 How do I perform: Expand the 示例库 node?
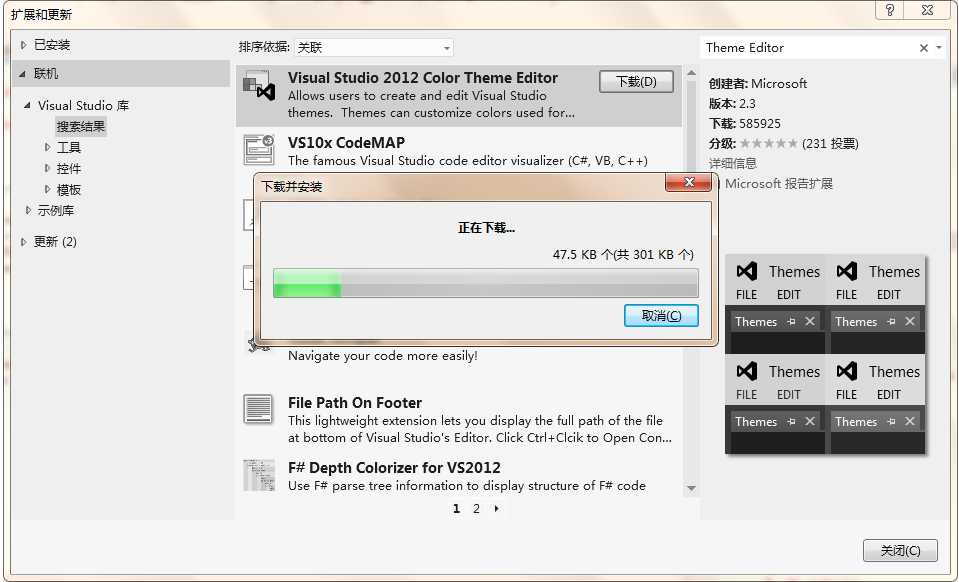coord(28,210)
